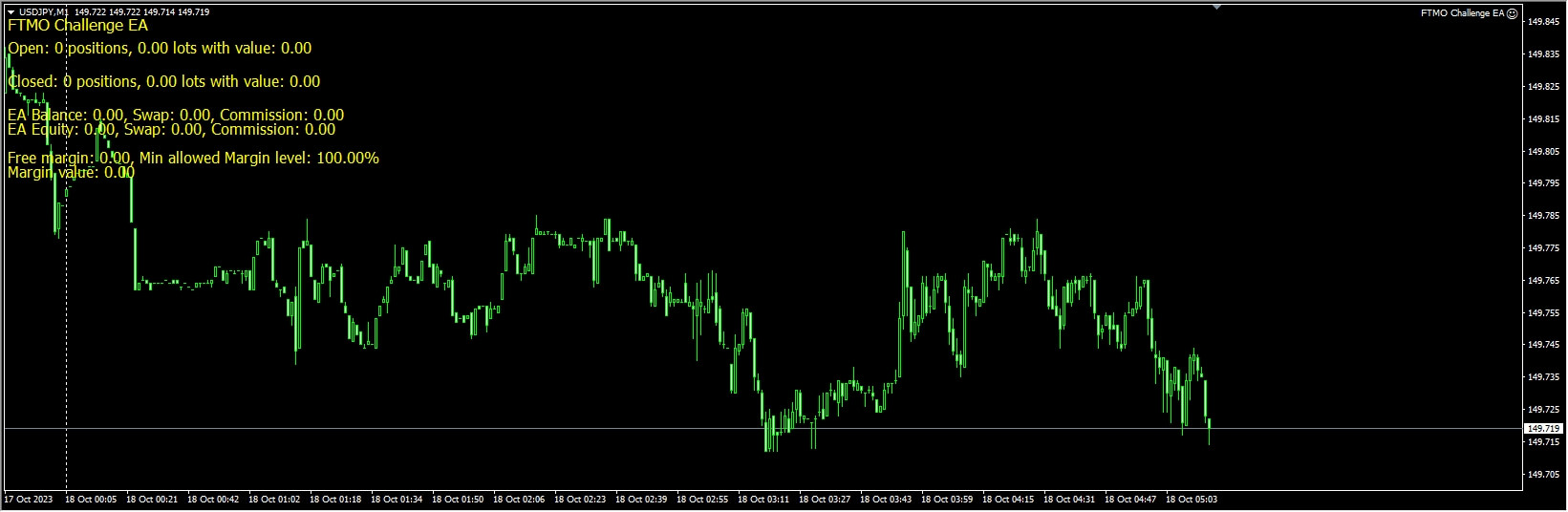Click the '18 Oct 01:34' time axis label

tap(397, 500)
